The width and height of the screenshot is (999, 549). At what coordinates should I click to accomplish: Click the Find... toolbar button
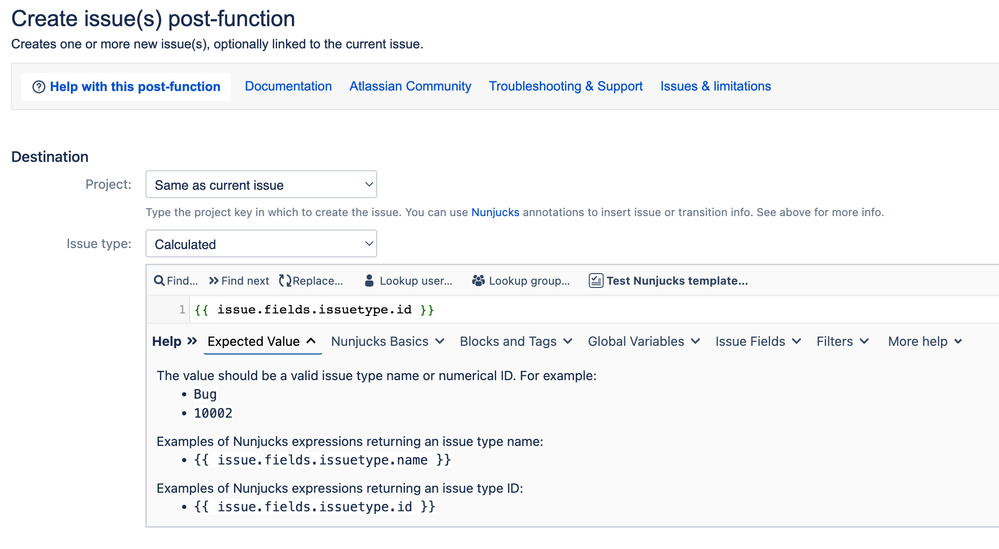pos(175,281)
